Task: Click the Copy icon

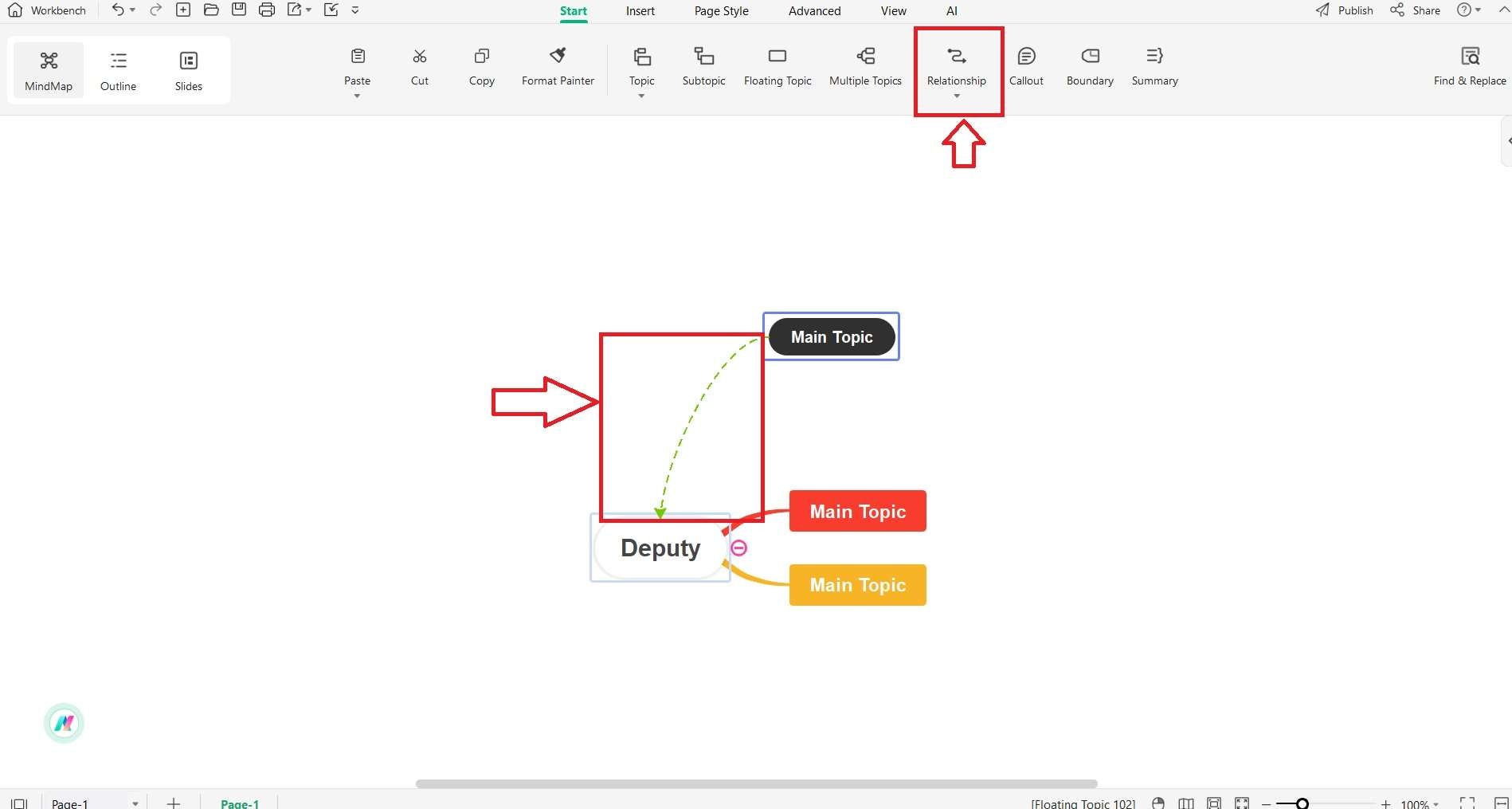Action: 482,56
